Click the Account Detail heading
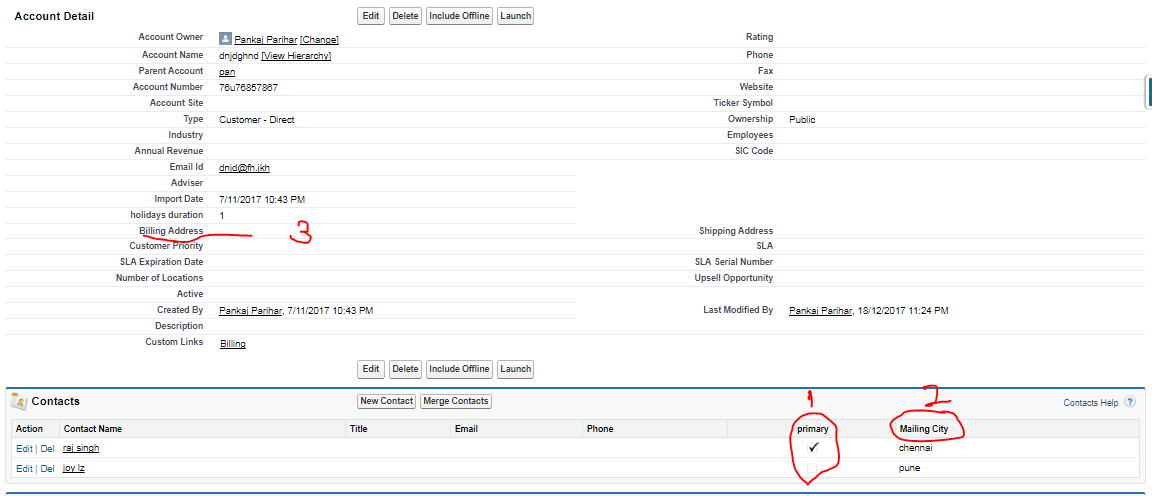The height and width of the screenshot is (496, 1152). 54,16
